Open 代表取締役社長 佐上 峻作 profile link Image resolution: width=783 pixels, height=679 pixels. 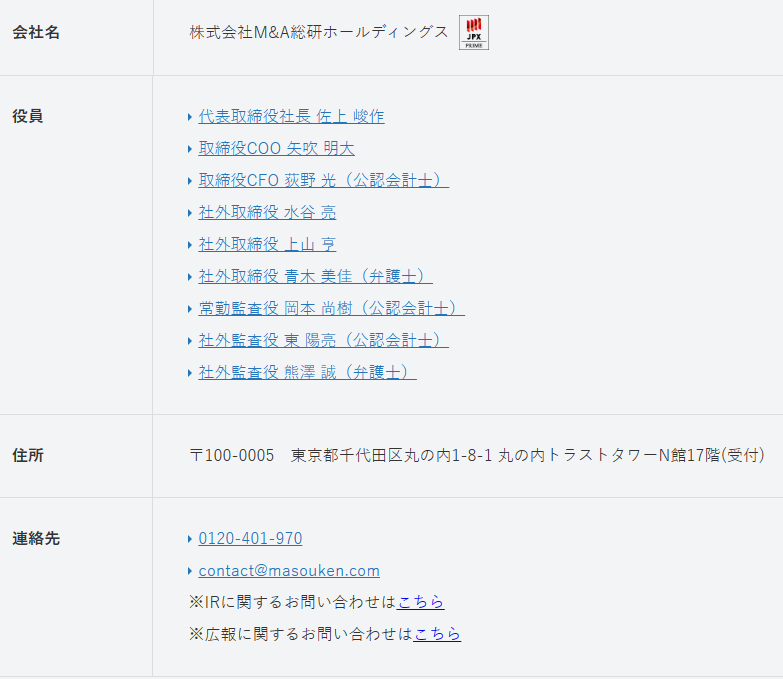tap(291, 116)
